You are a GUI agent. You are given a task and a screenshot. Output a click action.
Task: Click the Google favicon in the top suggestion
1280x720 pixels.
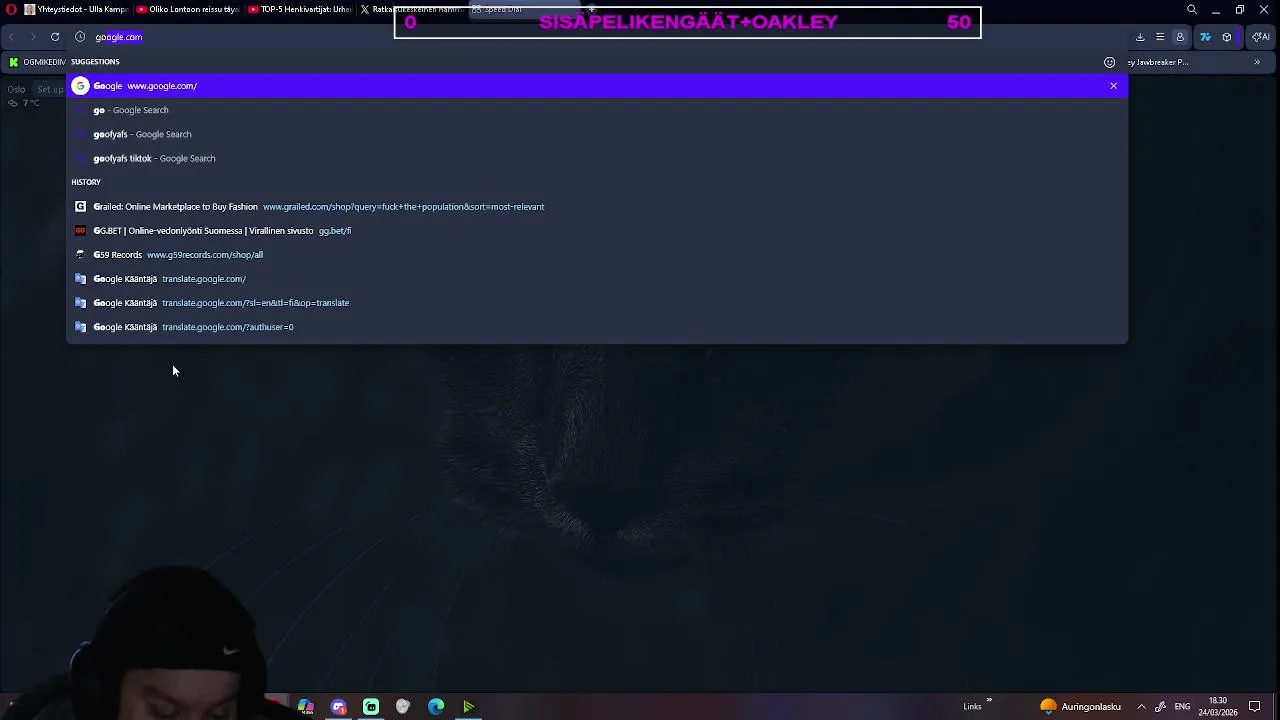point(81,86)
